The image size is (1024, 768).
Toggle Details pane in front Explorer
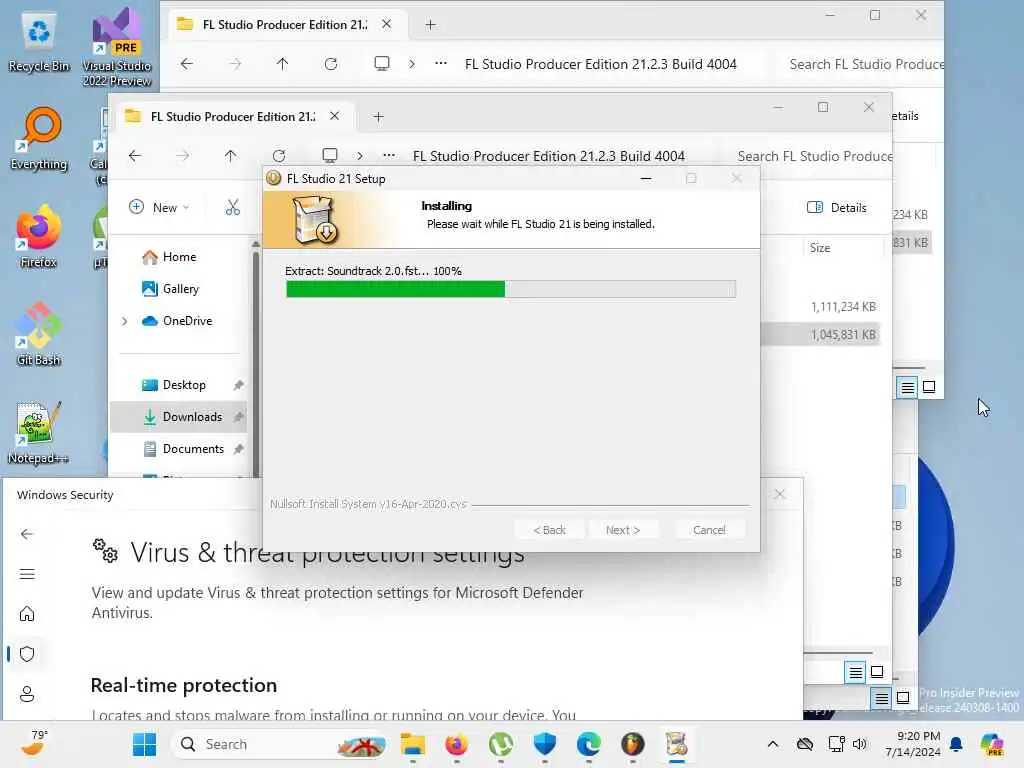[x=837, y=208]
